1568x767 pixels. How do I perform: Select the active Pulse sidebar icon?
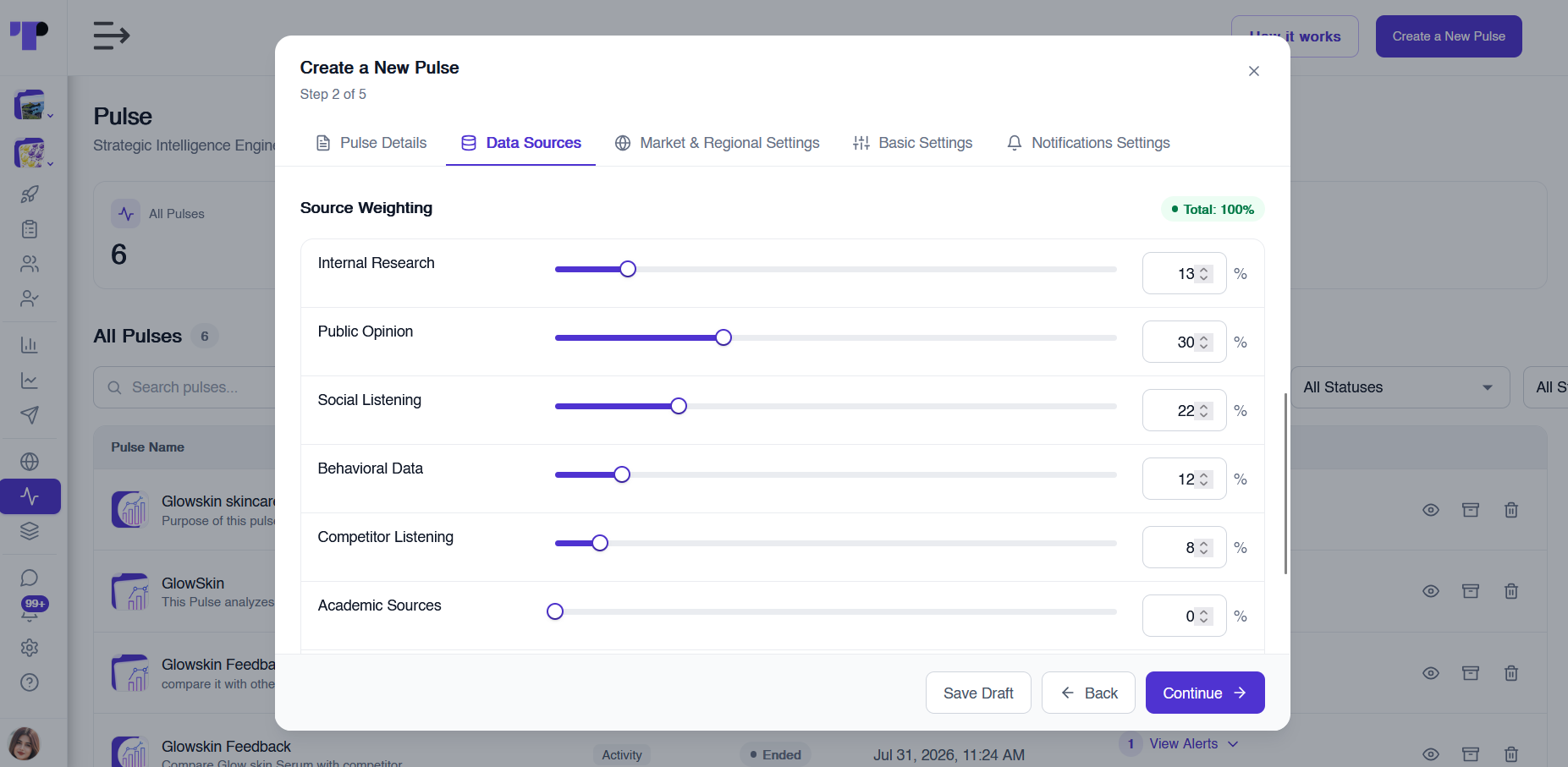click(30, 496)
